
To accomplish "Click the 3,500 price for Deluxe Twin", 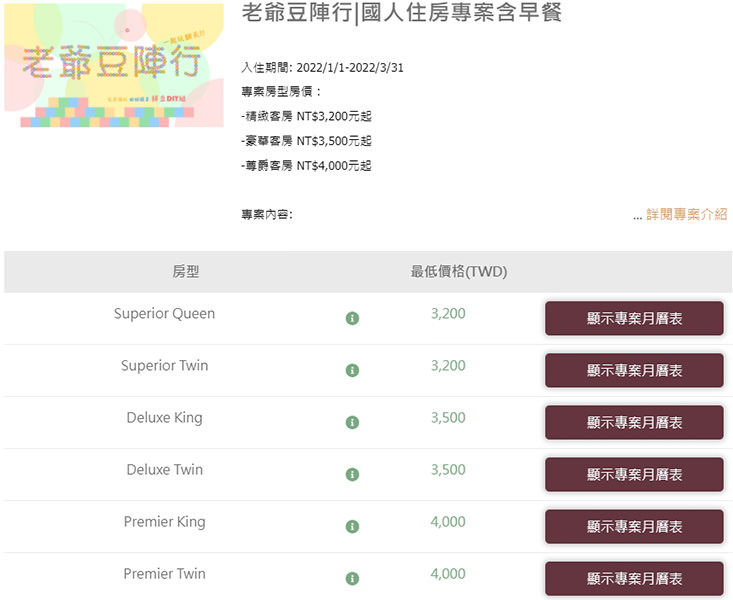I will click(448, 470).
